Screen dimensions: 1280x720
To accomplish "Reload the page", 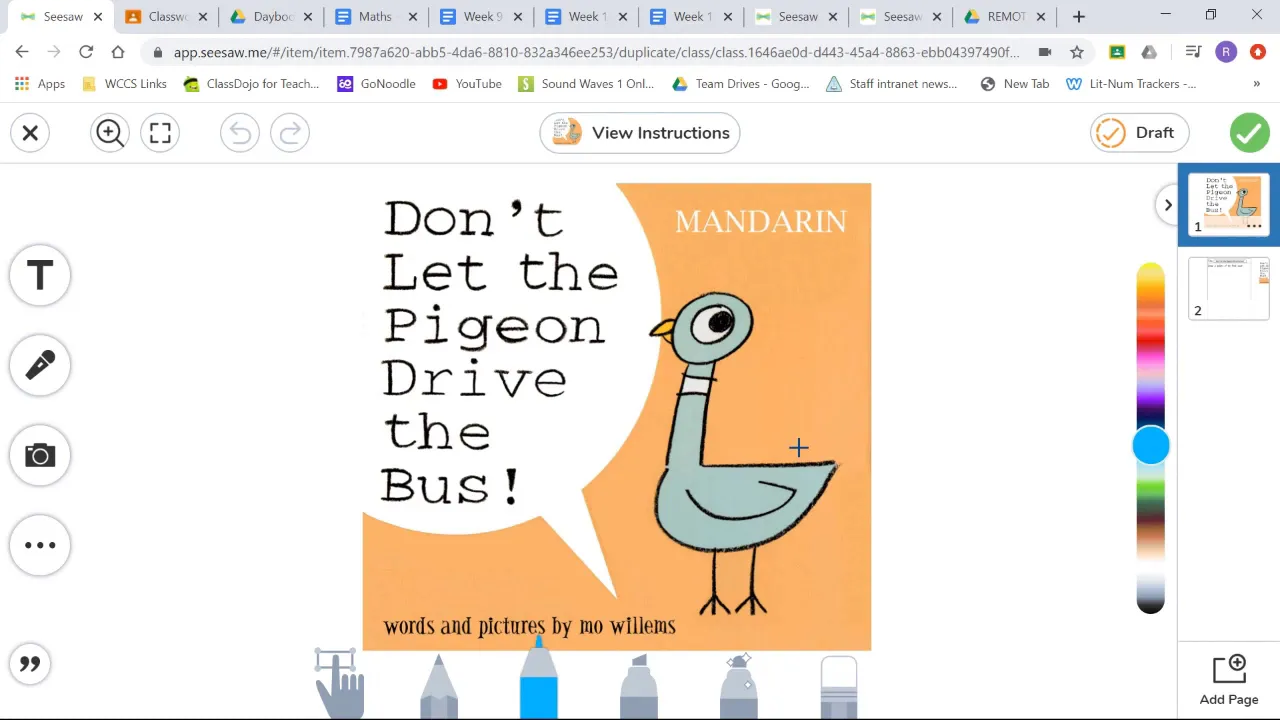I will (x=86, y=52).
